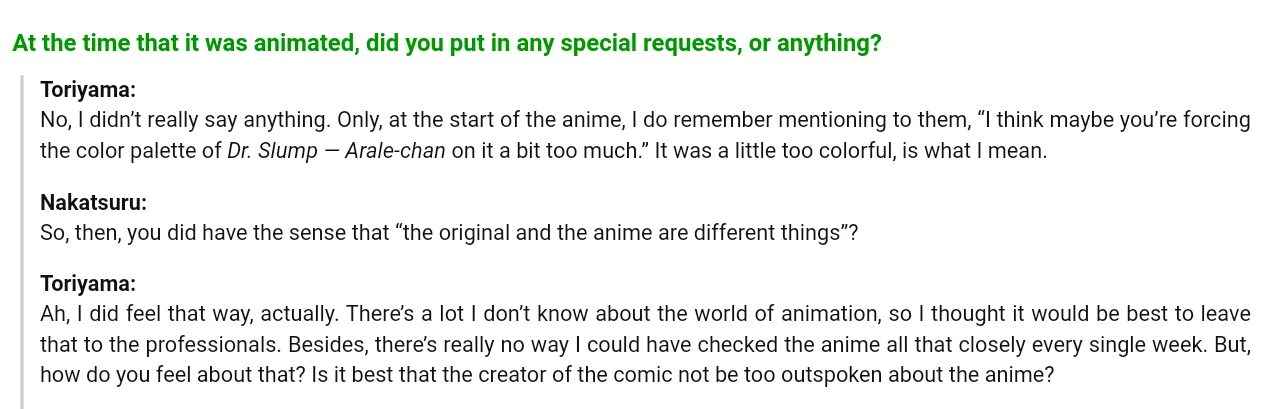Click the green heading about special requests
Viewport: 1280px width, 409px height.
point(446,44)
